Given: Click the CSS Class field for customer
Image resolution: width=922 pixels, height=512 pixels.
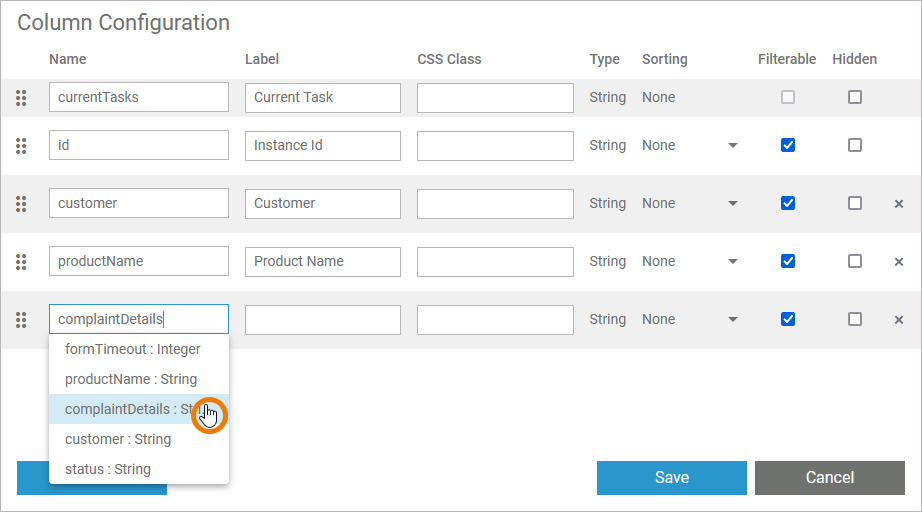Looking at the screenshot, I should [x=495, y=204].
